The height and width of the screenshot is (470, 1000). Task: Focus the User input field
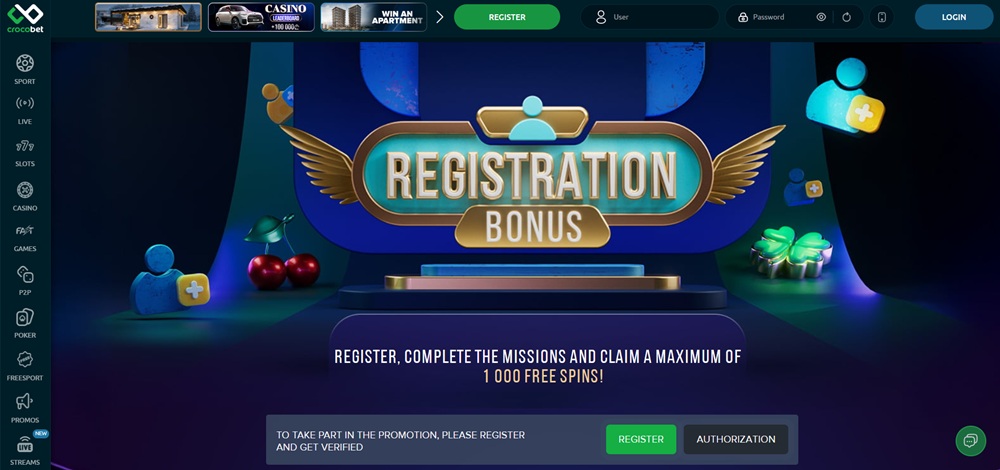tap(649, 17)
